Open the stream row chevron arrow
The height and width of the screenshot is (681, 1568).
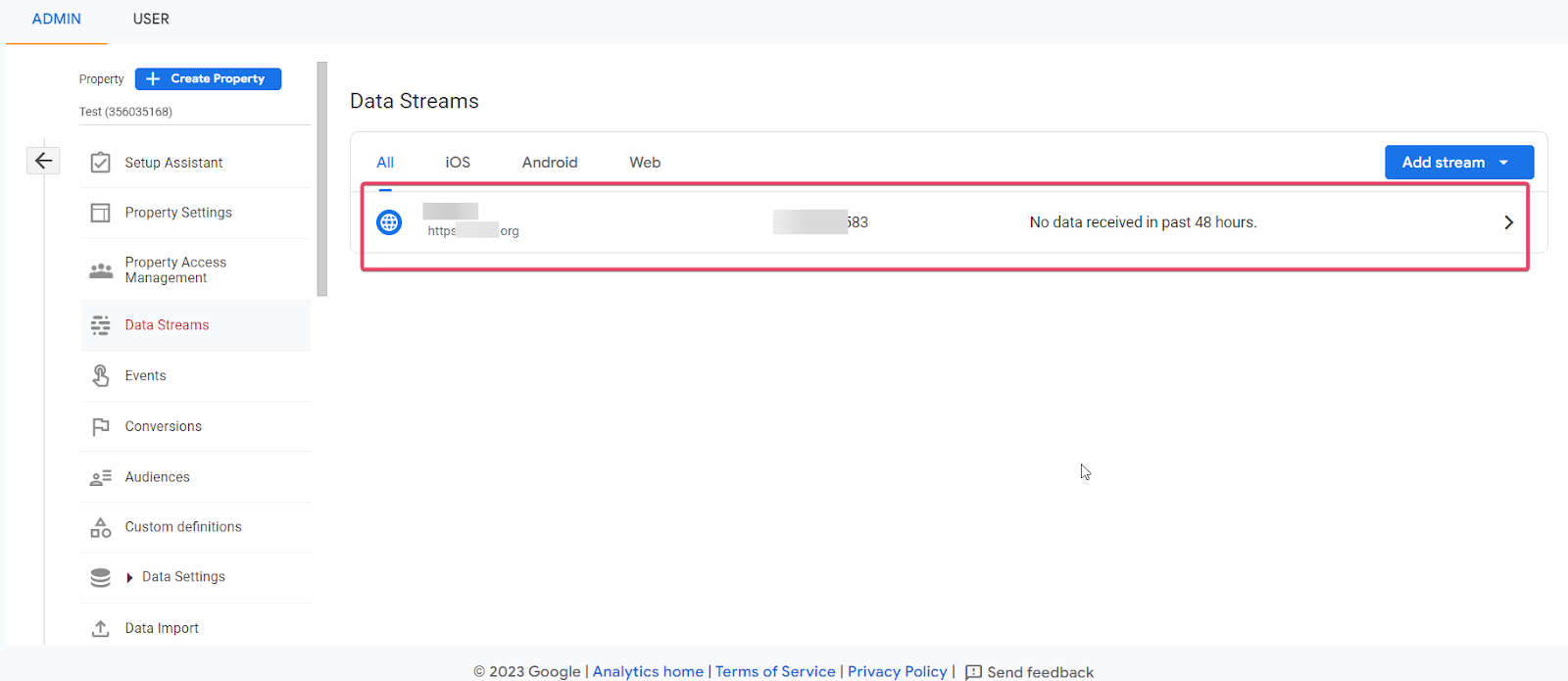pyautogui.click(x=1508, y=222)
